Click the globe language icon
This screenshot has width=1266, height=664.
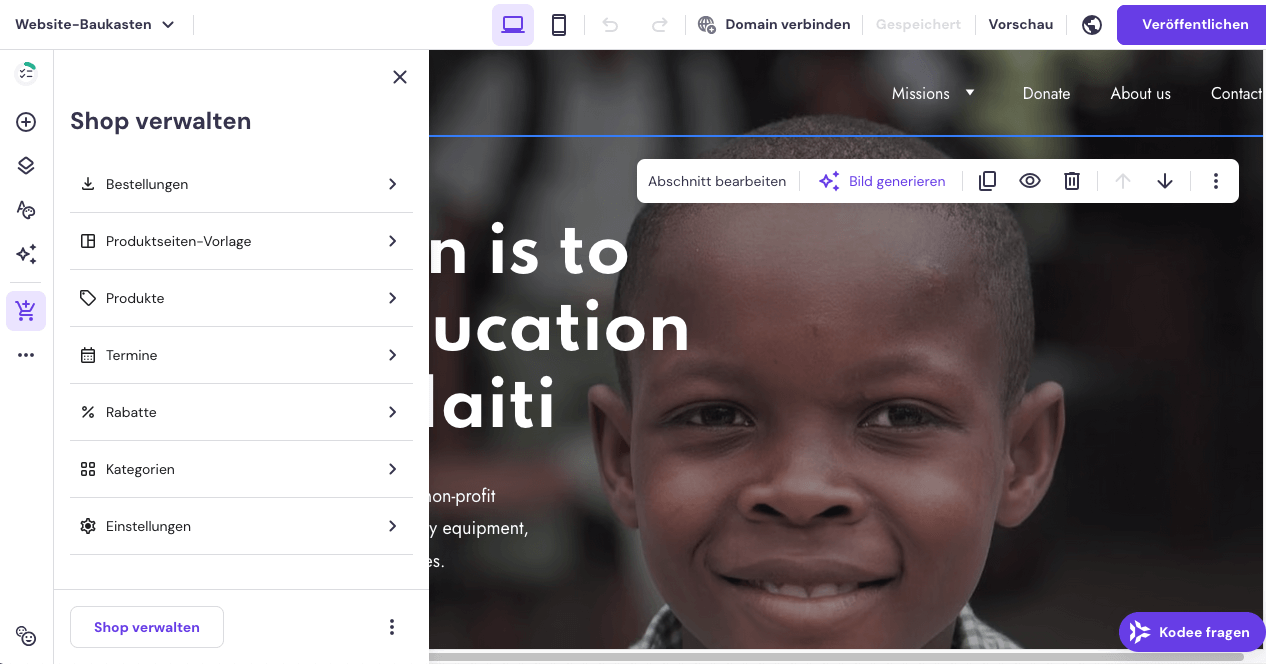pyautogui.click(x=1092, y=25)
